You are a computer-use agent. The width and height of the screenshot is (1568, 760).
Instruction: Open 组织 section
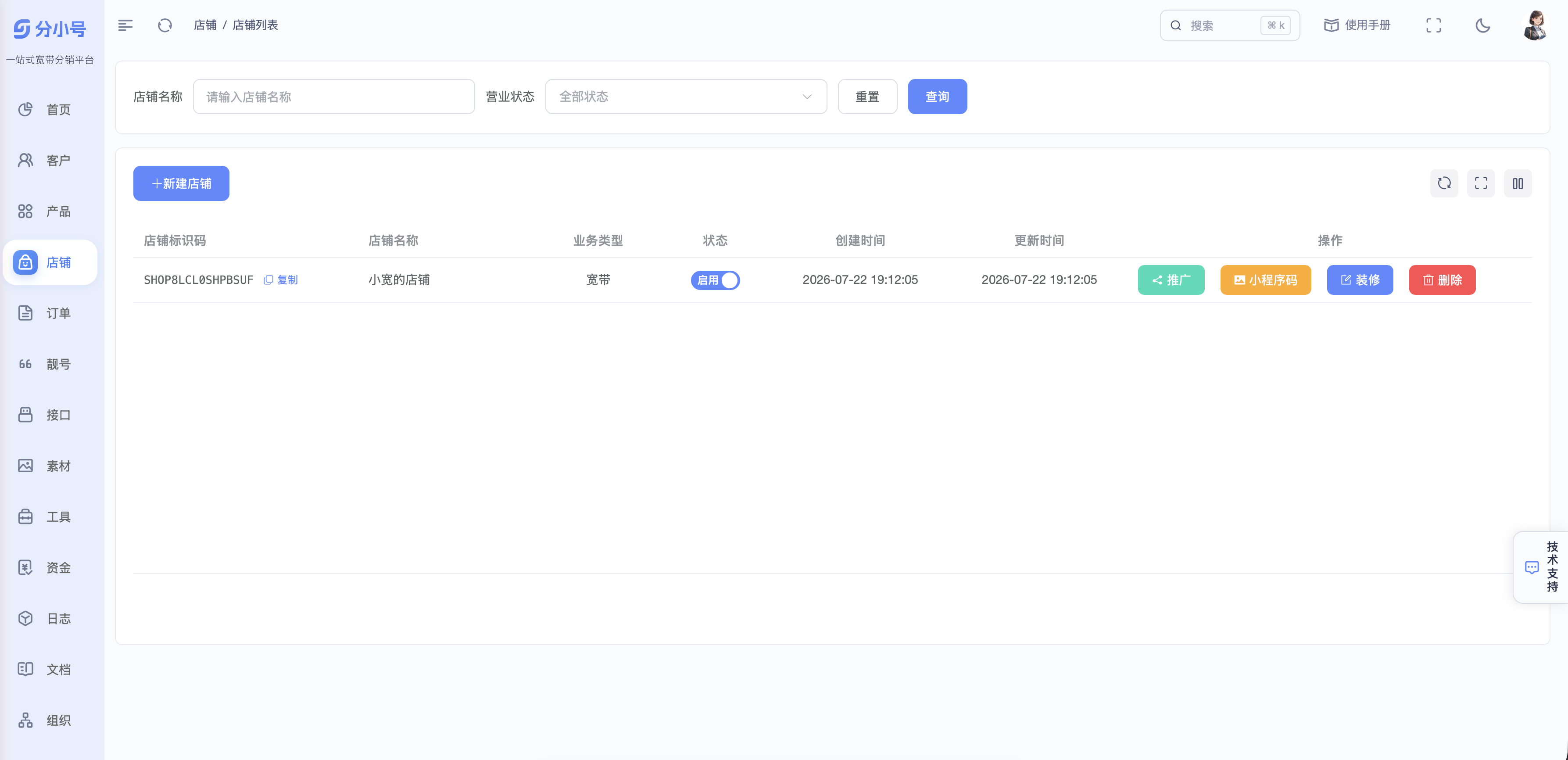(50, 721)
